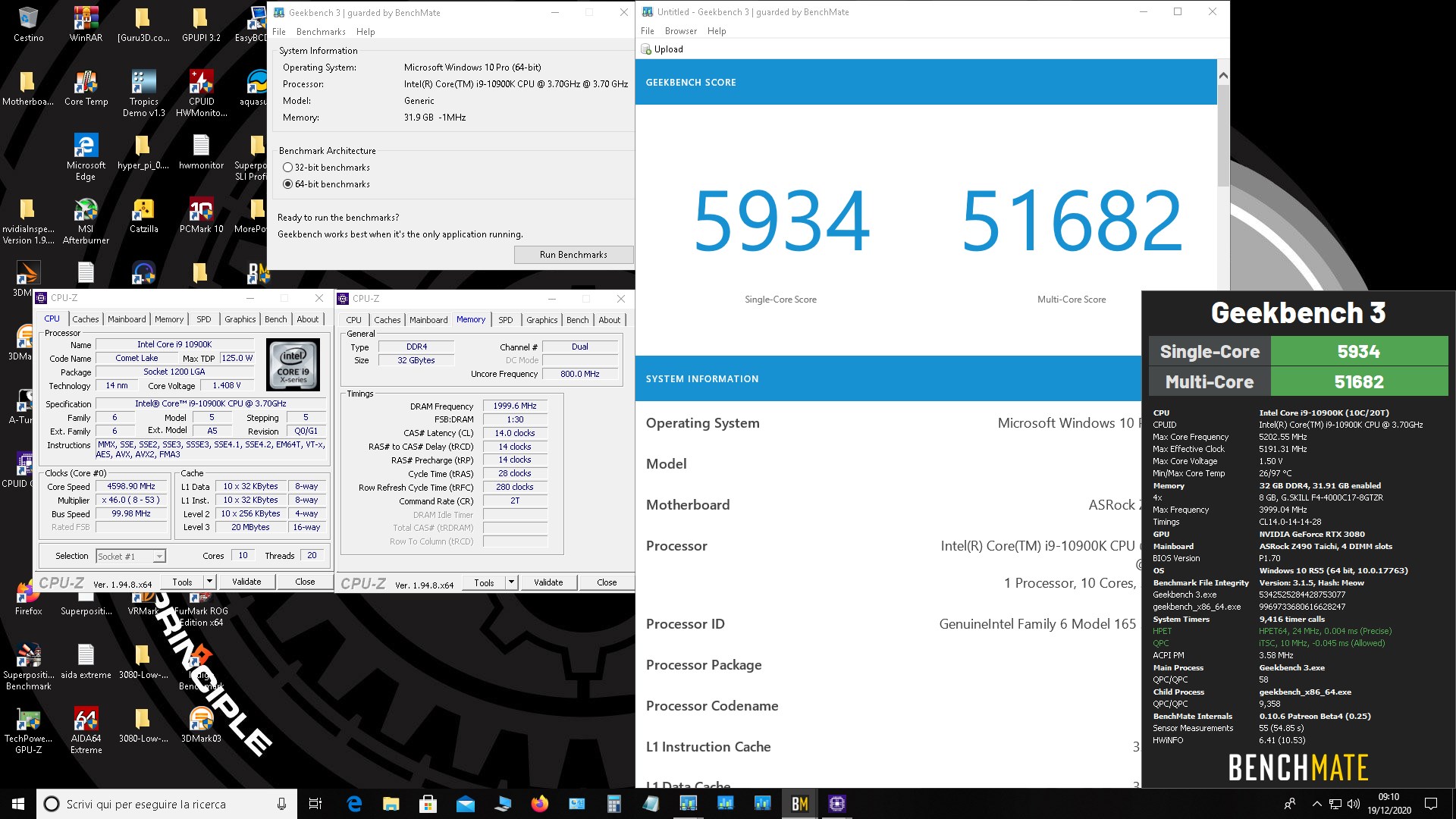Click the BenchMate BM taskbar icon
The image size is (1456, 819).
[x=799, y=804]
